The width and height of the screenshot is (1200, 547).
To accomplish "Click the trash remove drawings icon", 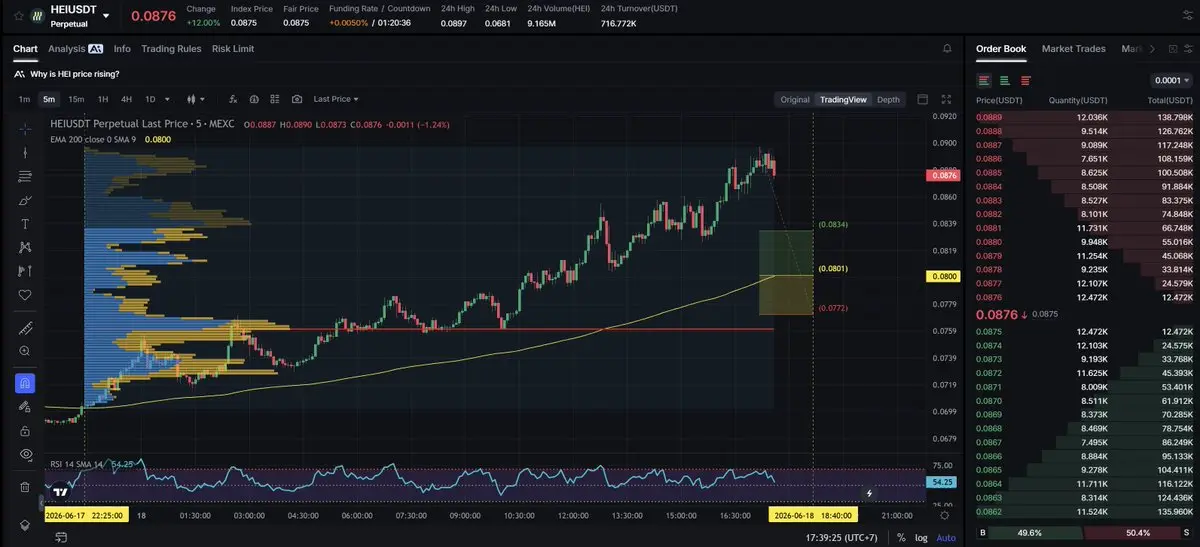I will tap(25, 487).
